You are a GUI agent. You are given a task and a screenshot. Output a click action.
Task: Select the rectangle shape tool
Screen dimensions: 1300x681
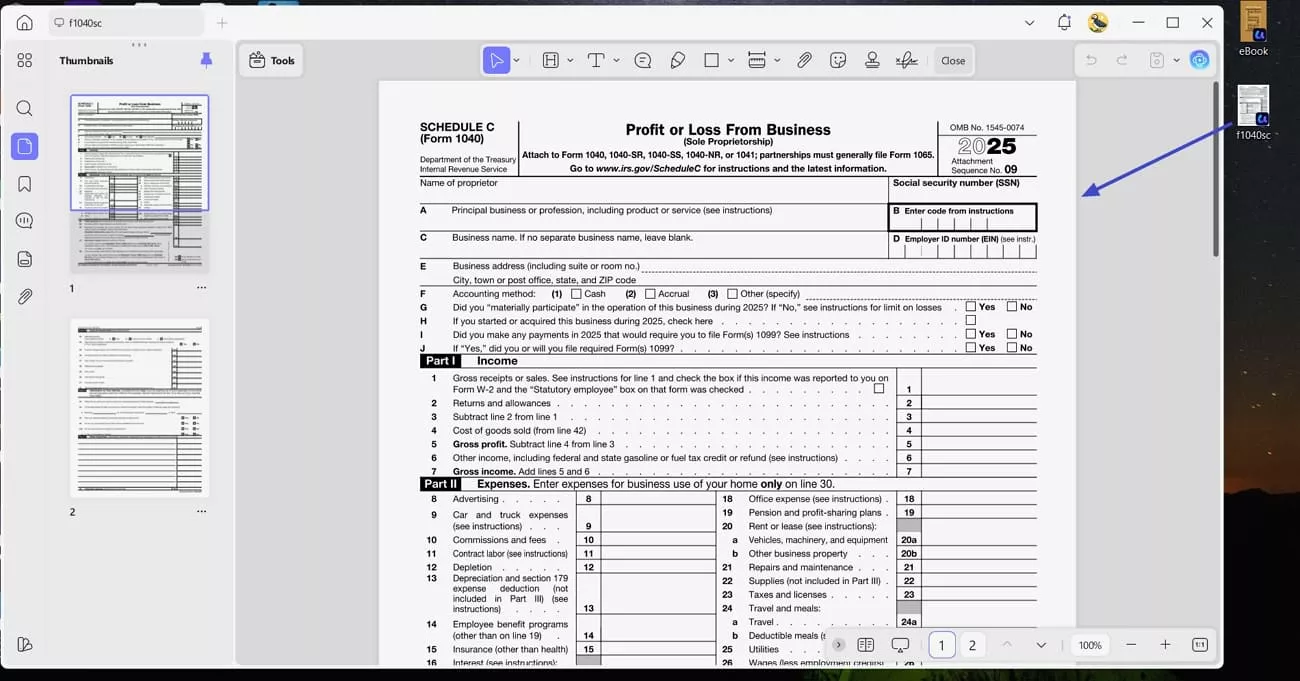(x=712, y=60)
